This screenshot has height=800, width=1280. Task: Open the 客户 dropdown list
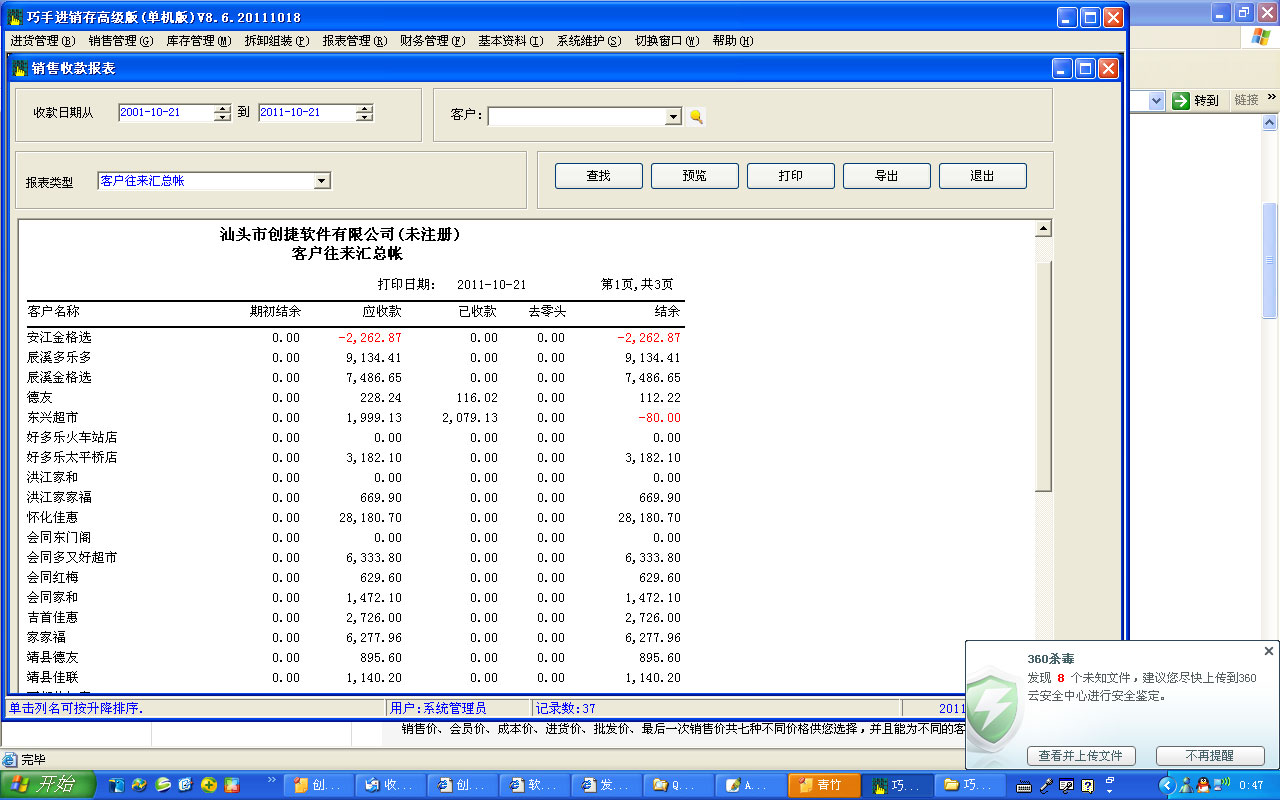click(673, 117)
